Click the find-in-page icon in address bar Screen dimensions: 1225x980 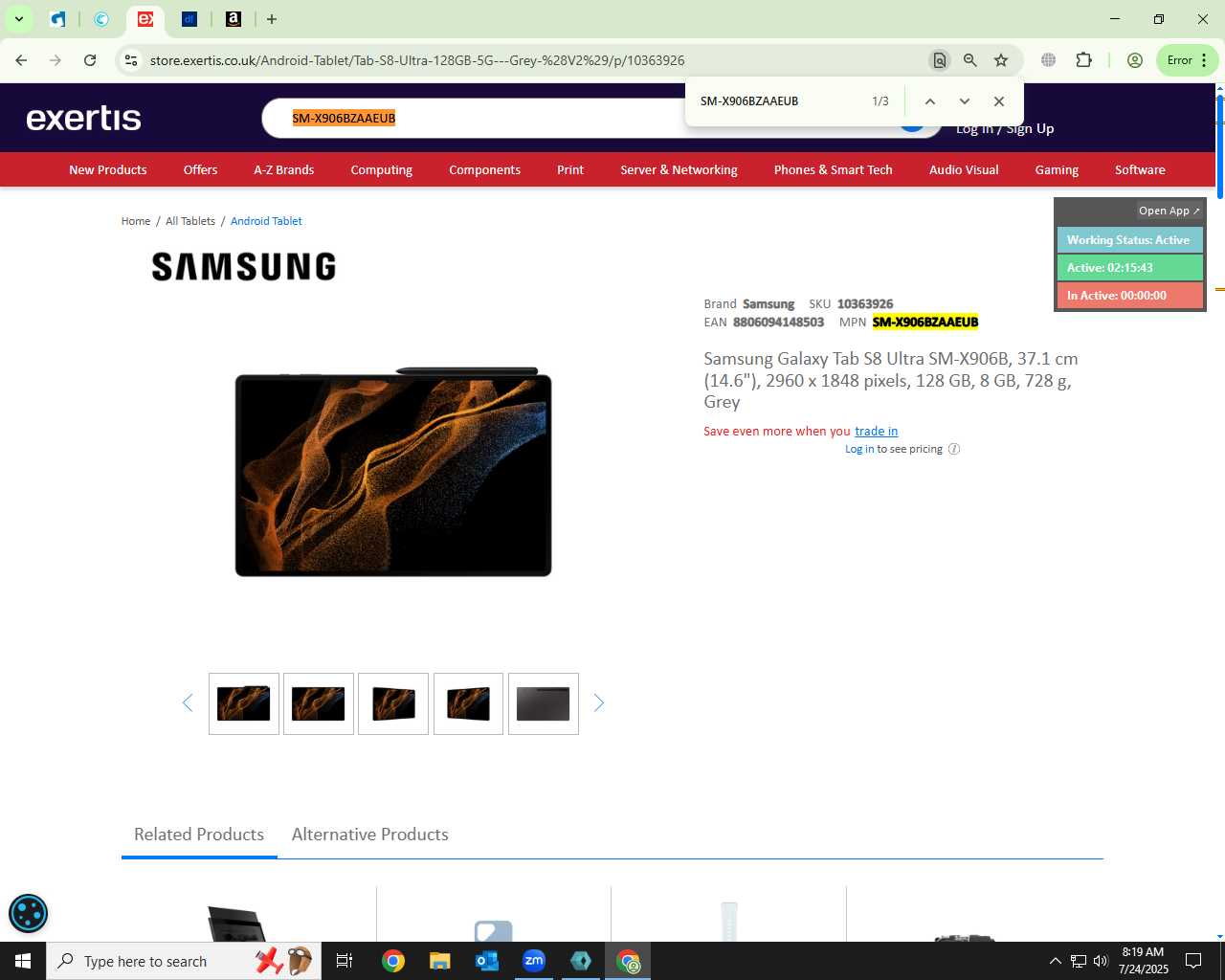tap(940, 60)
